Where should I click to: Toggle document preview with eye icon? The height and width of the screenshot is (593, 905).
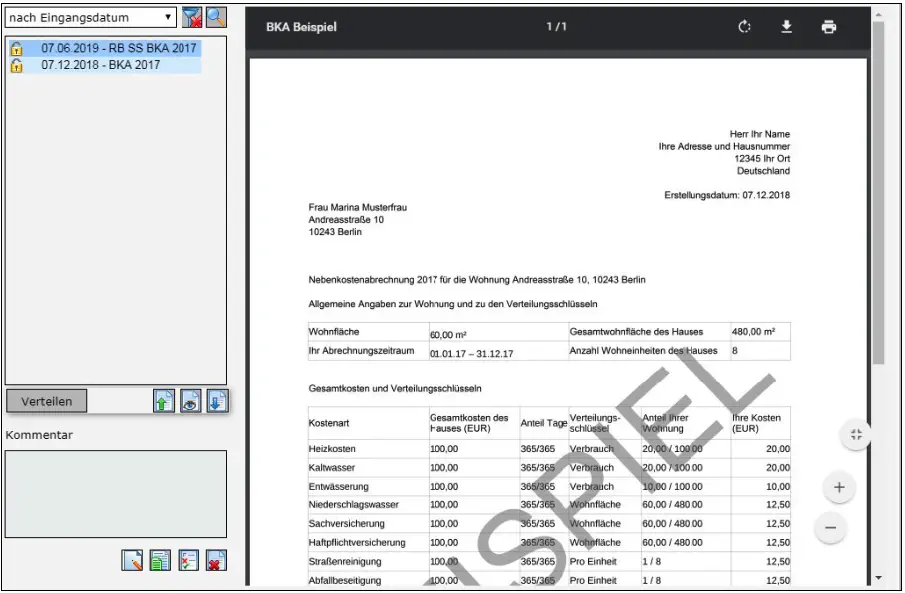pyautogui.click(x=190, y=401)
